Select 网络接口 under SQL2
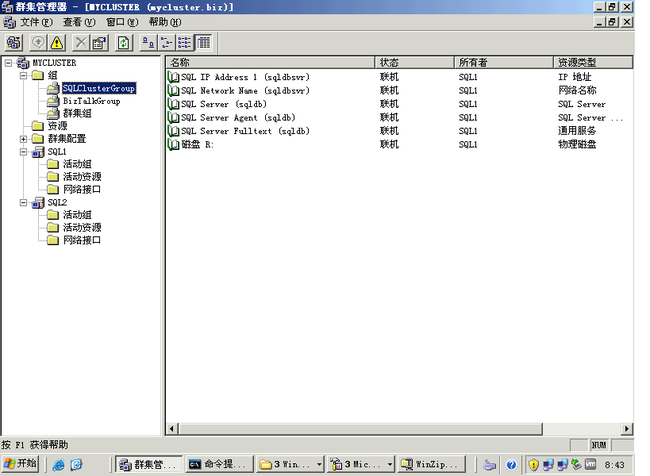Image resolution: width=650 pixels, height=476 pixels. [x=82, y=240]
